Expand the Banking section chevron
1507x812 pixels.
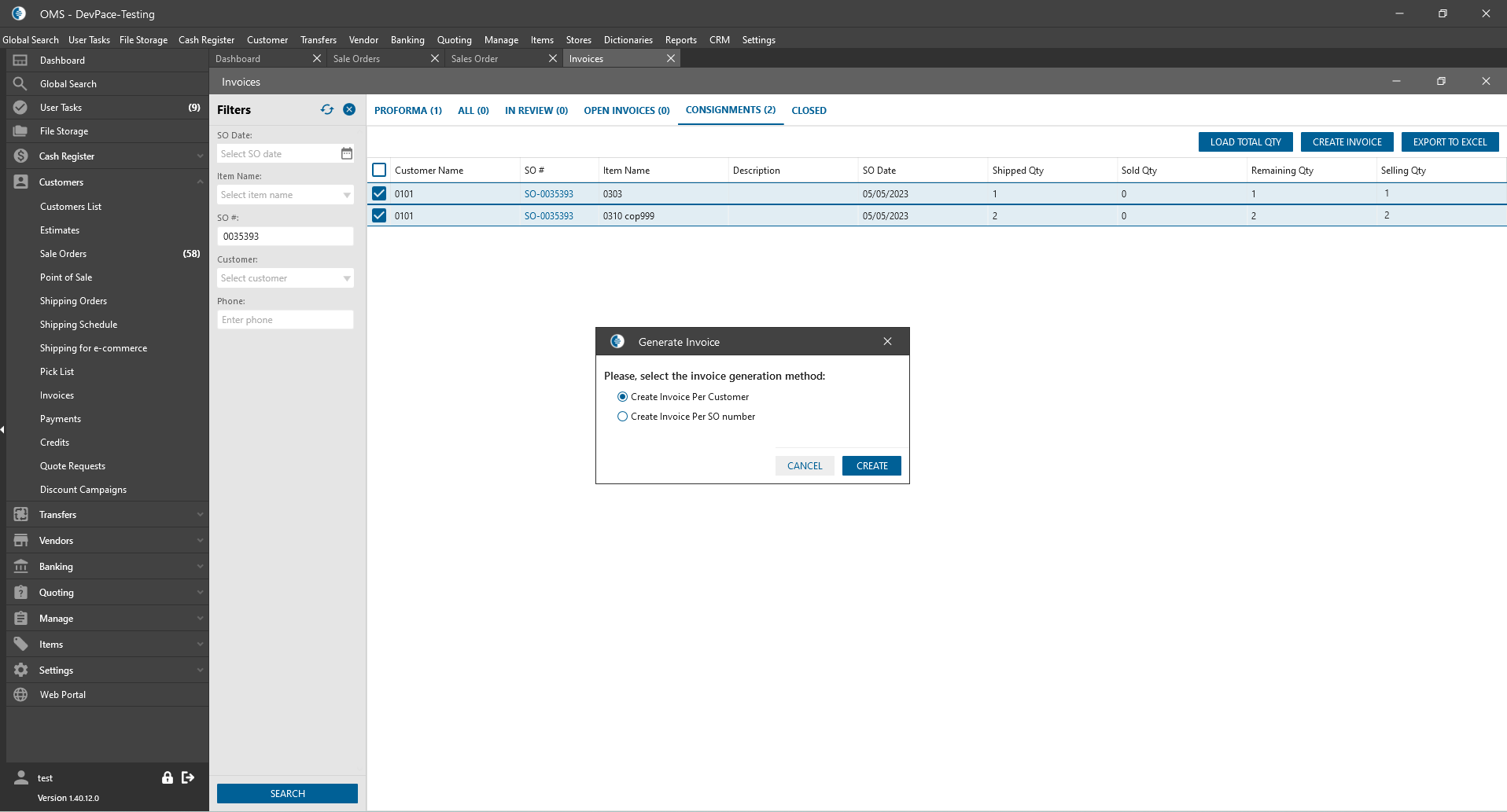[200, 567]
